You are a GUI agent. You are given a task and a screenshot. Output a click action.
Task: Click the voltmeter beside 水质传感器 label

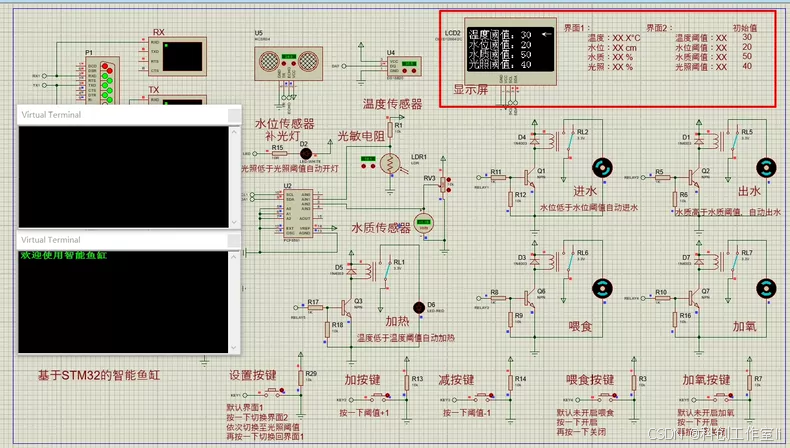coord(424,224)
